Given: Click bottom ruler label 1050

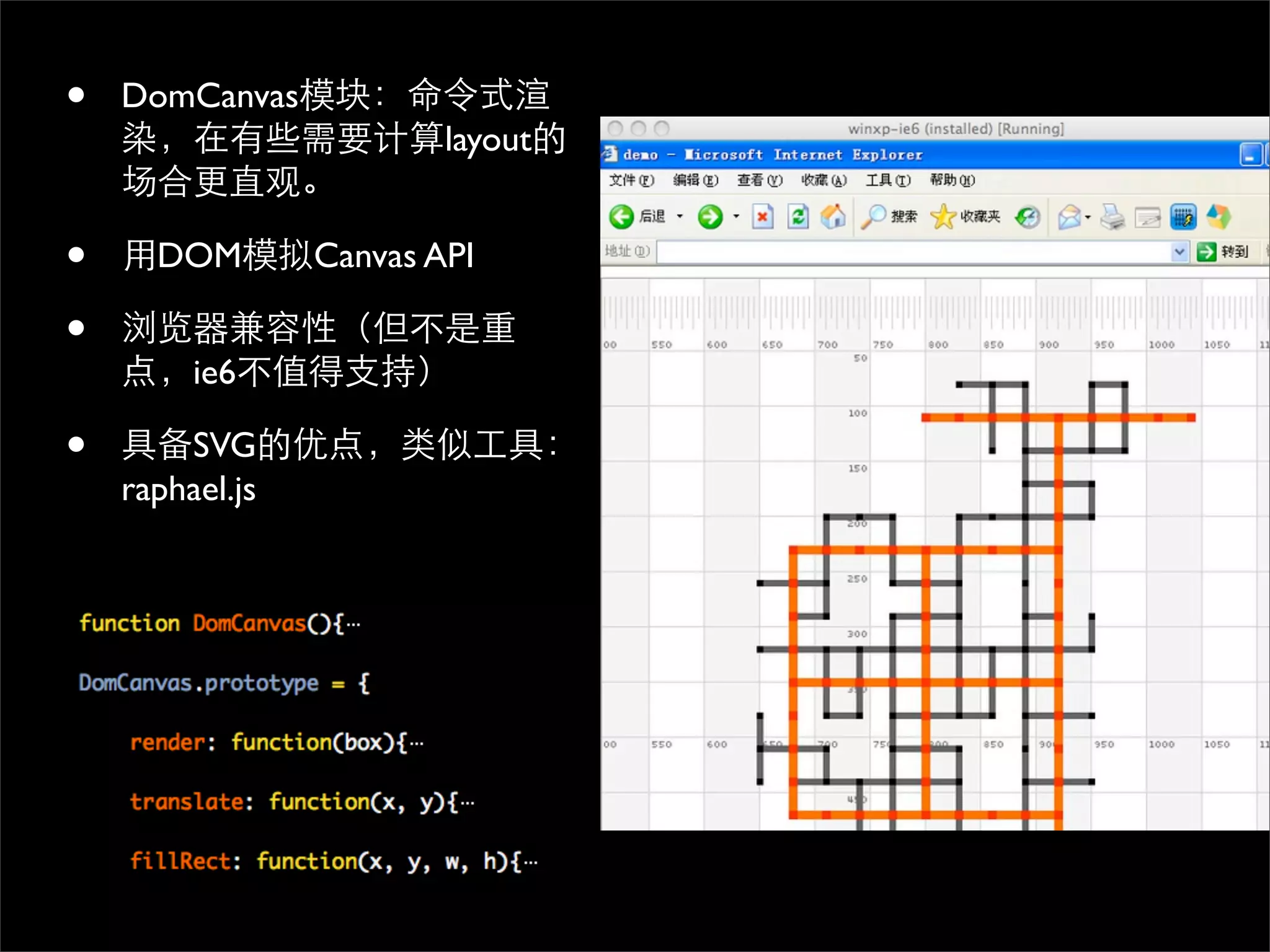Looking at the screenshot, I should tap(1217, 744).
